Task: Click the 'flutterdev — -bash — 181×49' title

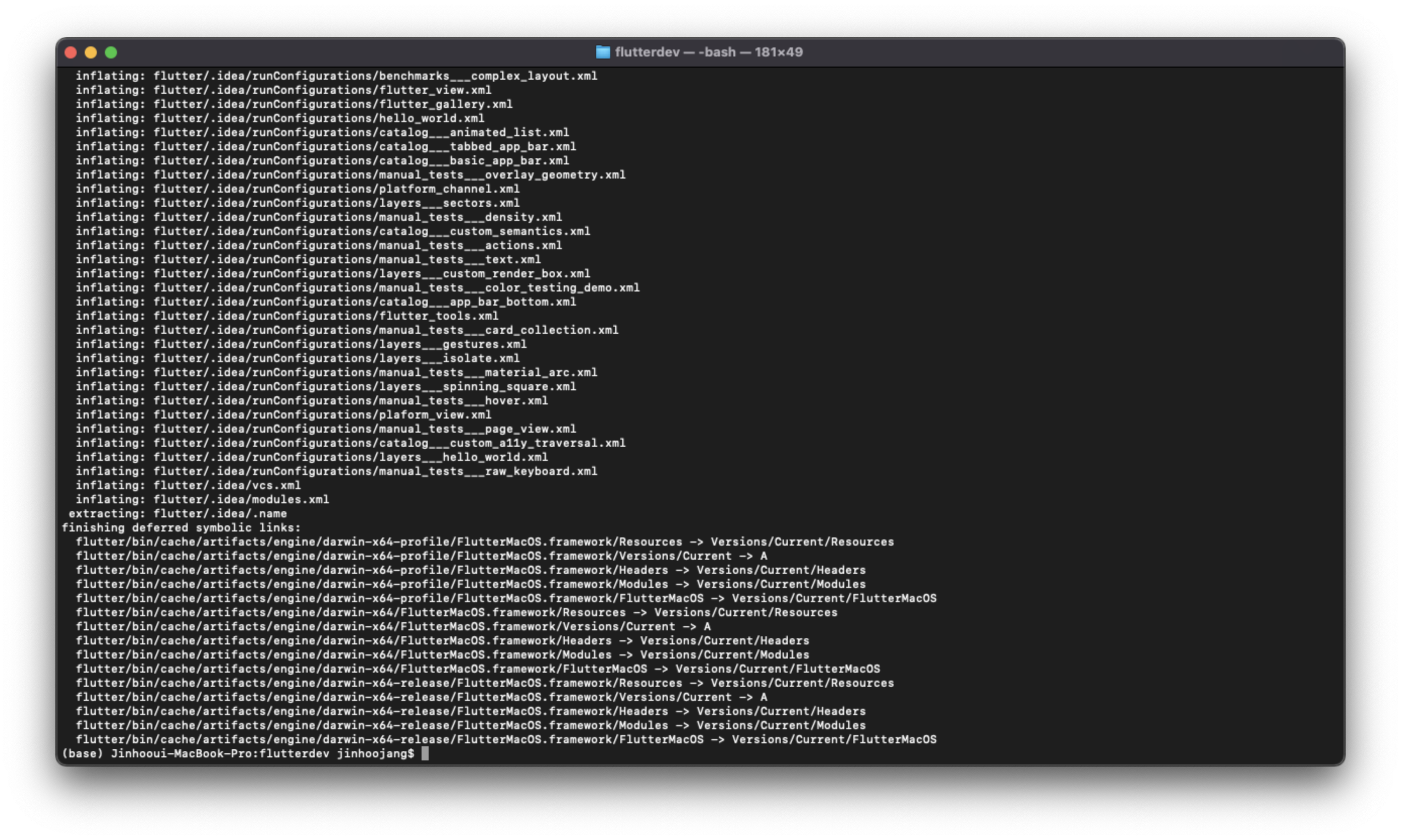Action: tap(708, 52)
